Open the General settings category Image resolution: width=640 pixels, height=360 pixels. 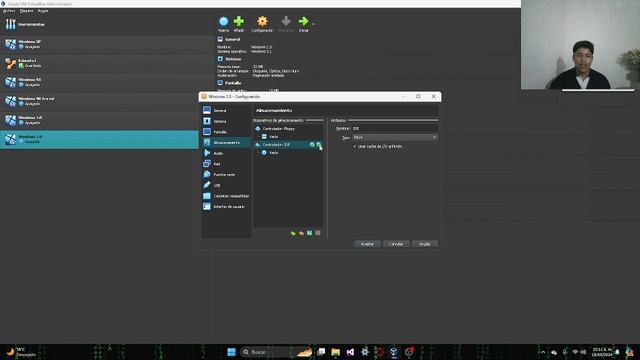click(x=226, y=110)
